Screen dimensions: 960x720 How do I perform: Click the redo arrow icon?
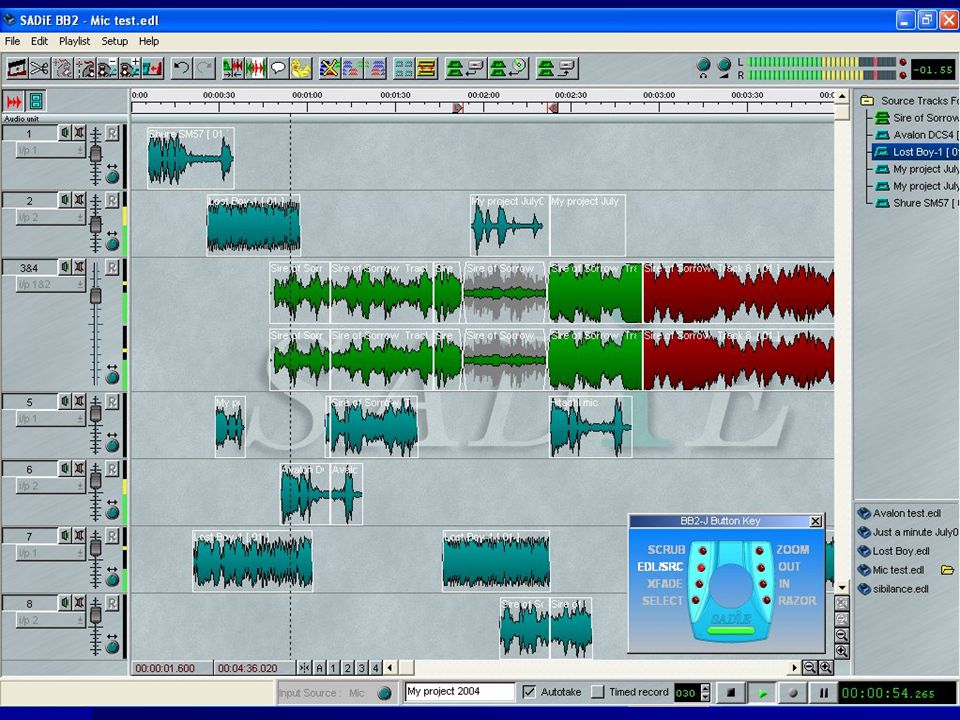(204, 68)
